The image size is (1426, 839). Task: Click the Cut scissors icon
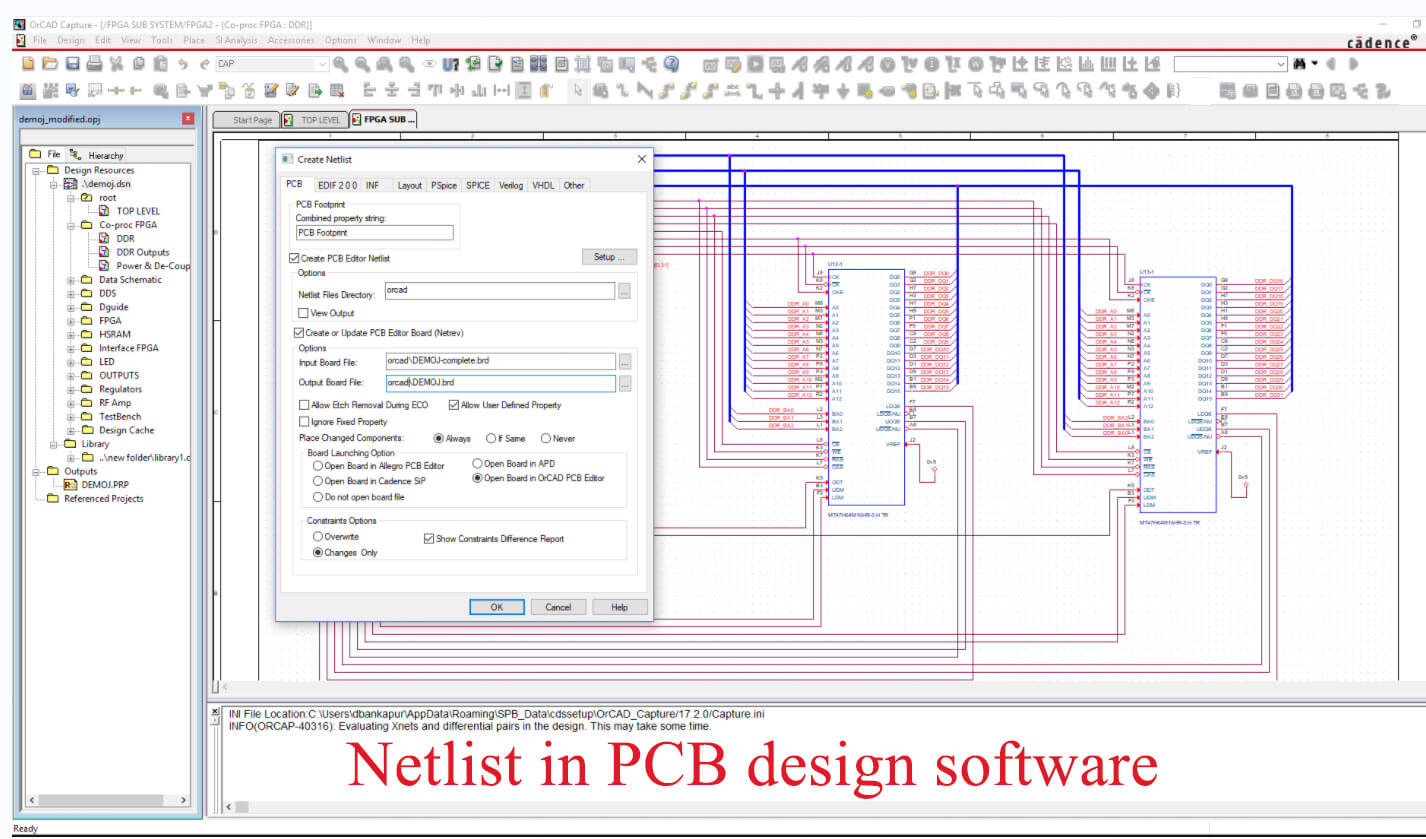click(x=116, y=64)
